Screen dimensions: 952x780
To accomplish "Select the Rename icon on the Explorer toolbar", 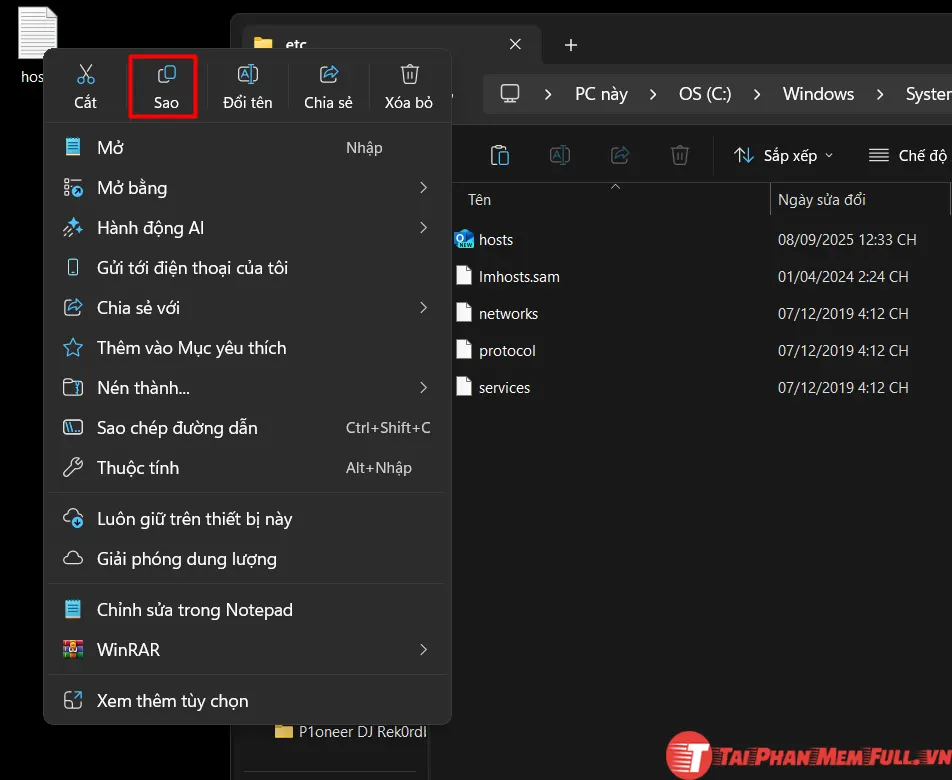I will click(x=559, y=155).
